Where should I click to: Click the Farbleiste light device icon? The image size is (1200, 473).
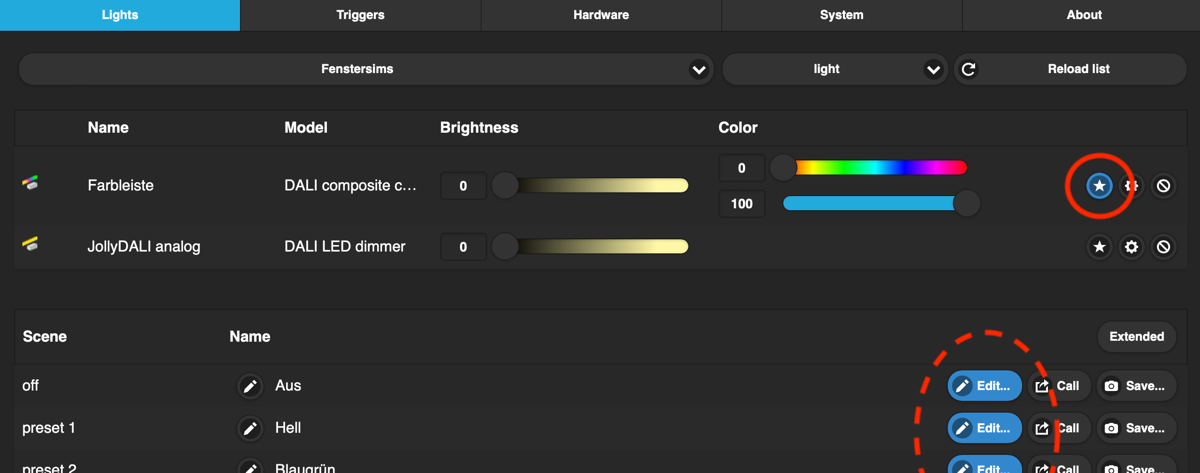[x=31, y=185]
